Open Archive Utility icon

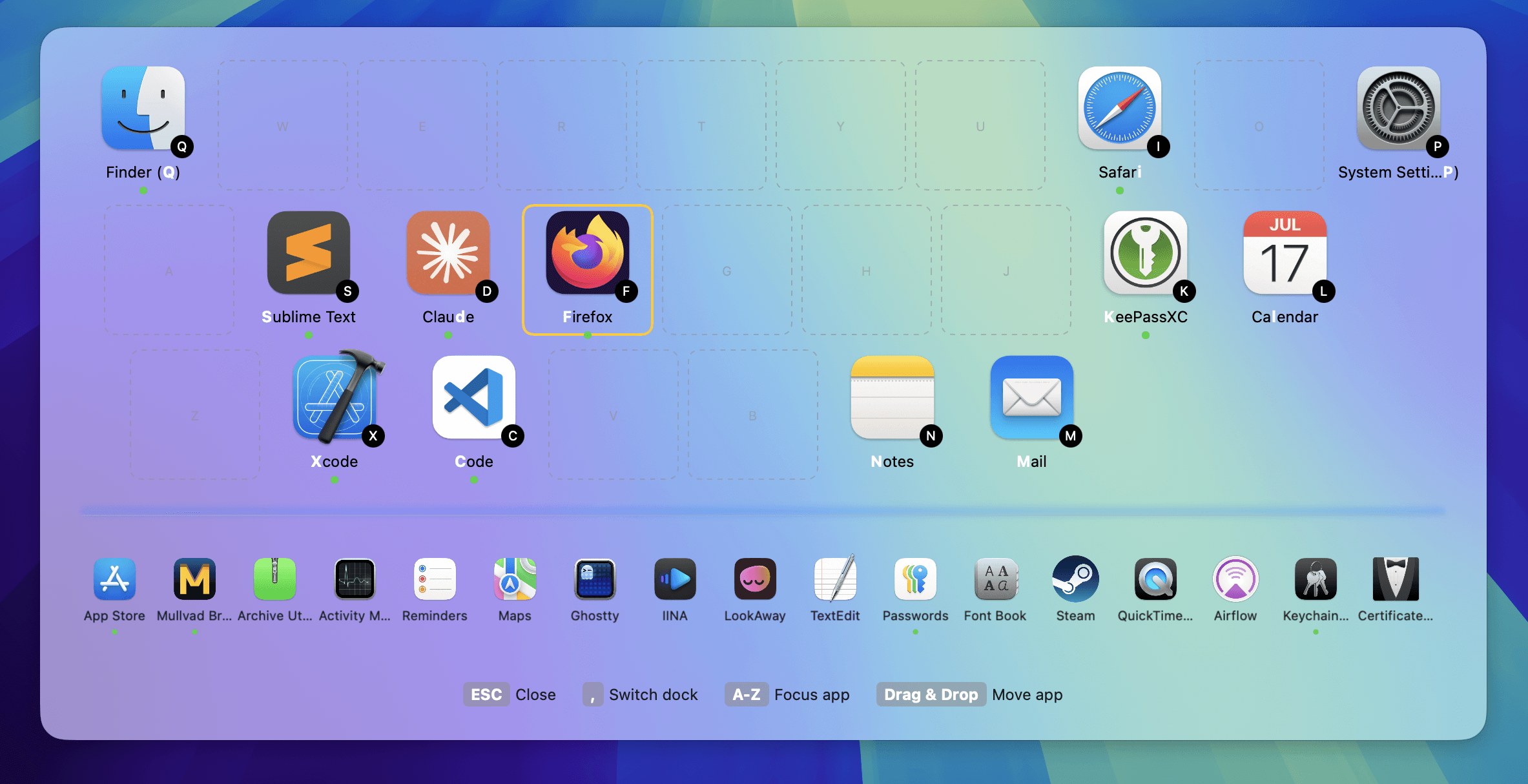[x=274, y=579]
